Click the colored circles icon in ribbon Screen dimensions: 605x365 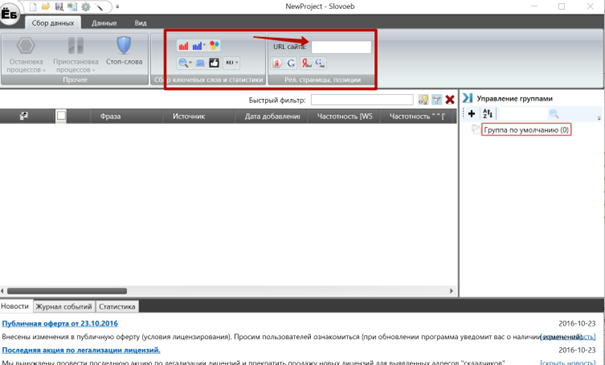coord(214,46)
